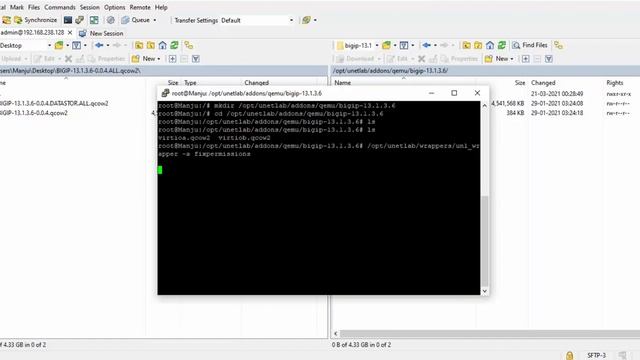Go back in remote panel history
Screen dimensions: 640x360
click(x=427, y=45)
